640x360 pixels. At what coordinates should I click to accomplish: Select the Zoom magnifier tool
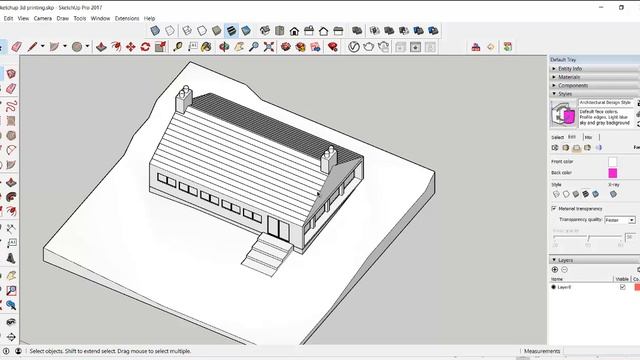(x=253, y=47)
